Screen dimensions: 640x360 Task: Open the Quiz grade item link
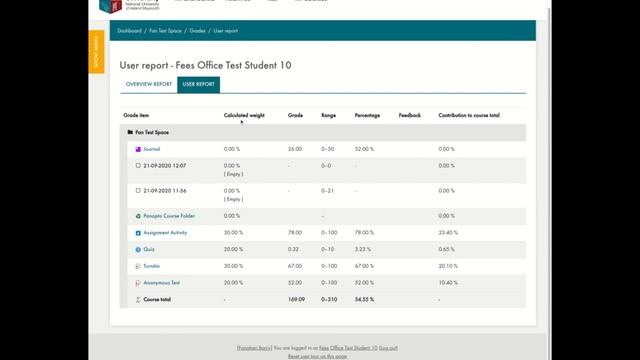(149, 249)
